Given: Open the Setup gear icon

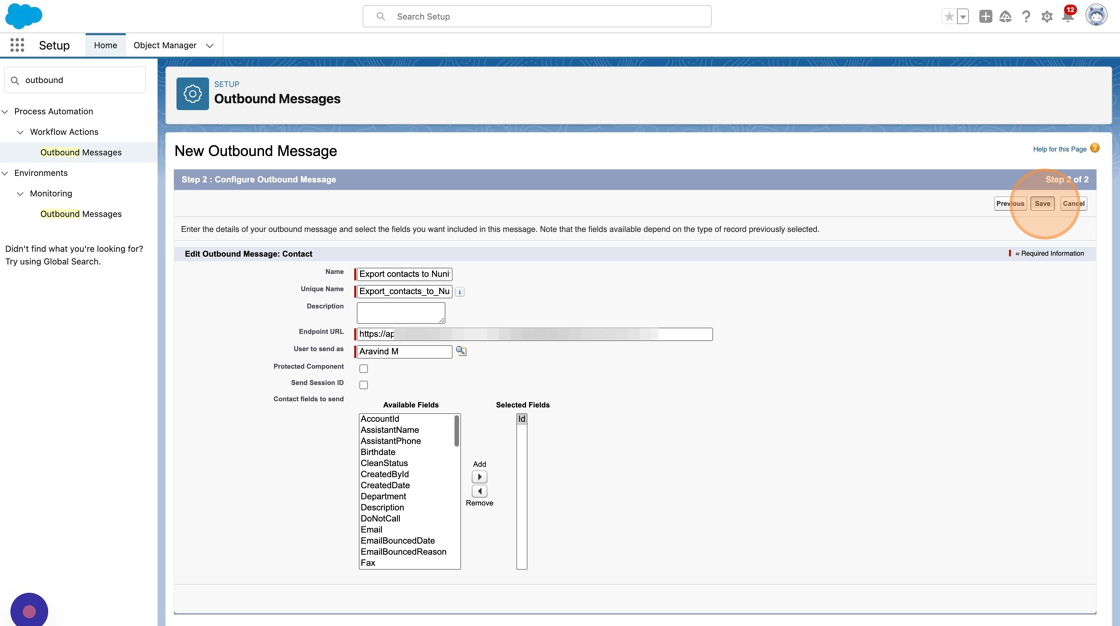Looking at the screenshot, I should (x=1046, y=16).
